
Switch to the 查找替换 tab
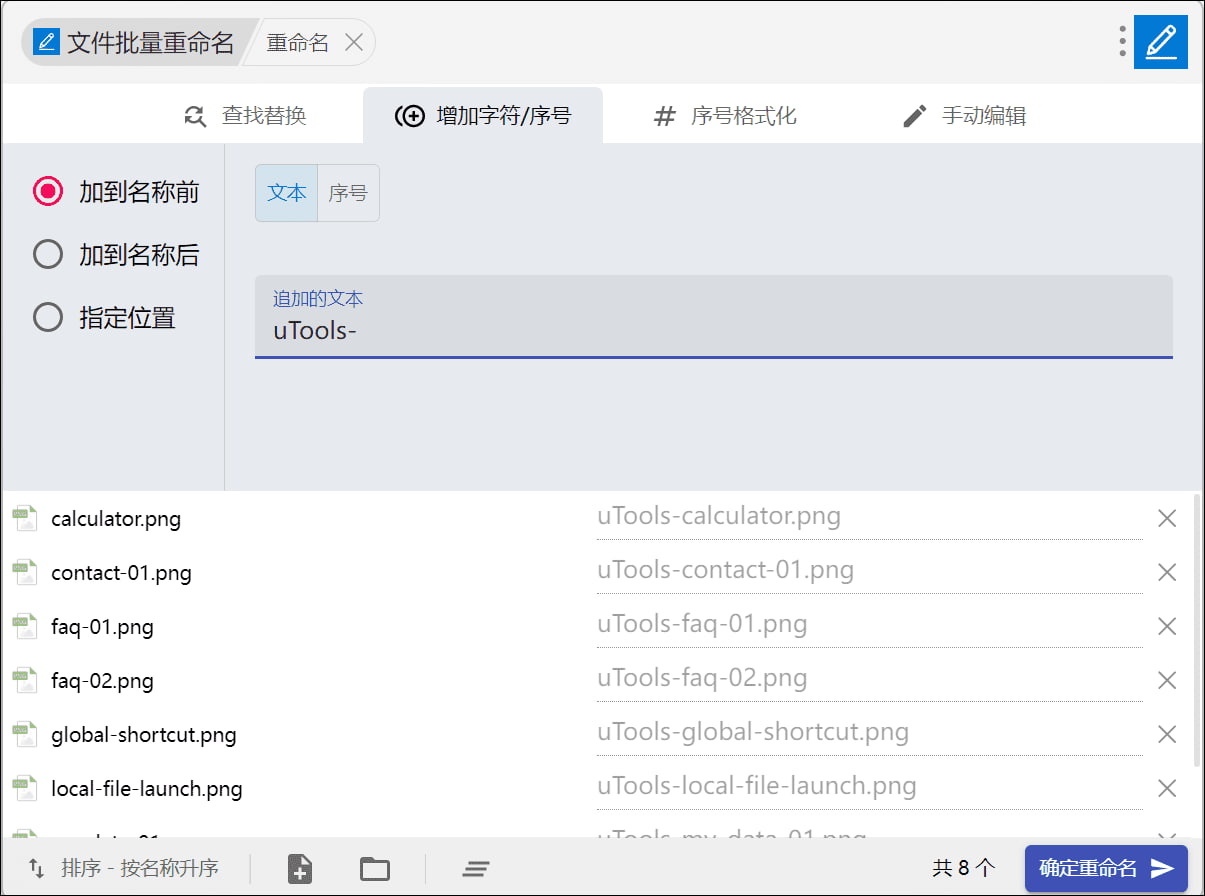[246, 116]
